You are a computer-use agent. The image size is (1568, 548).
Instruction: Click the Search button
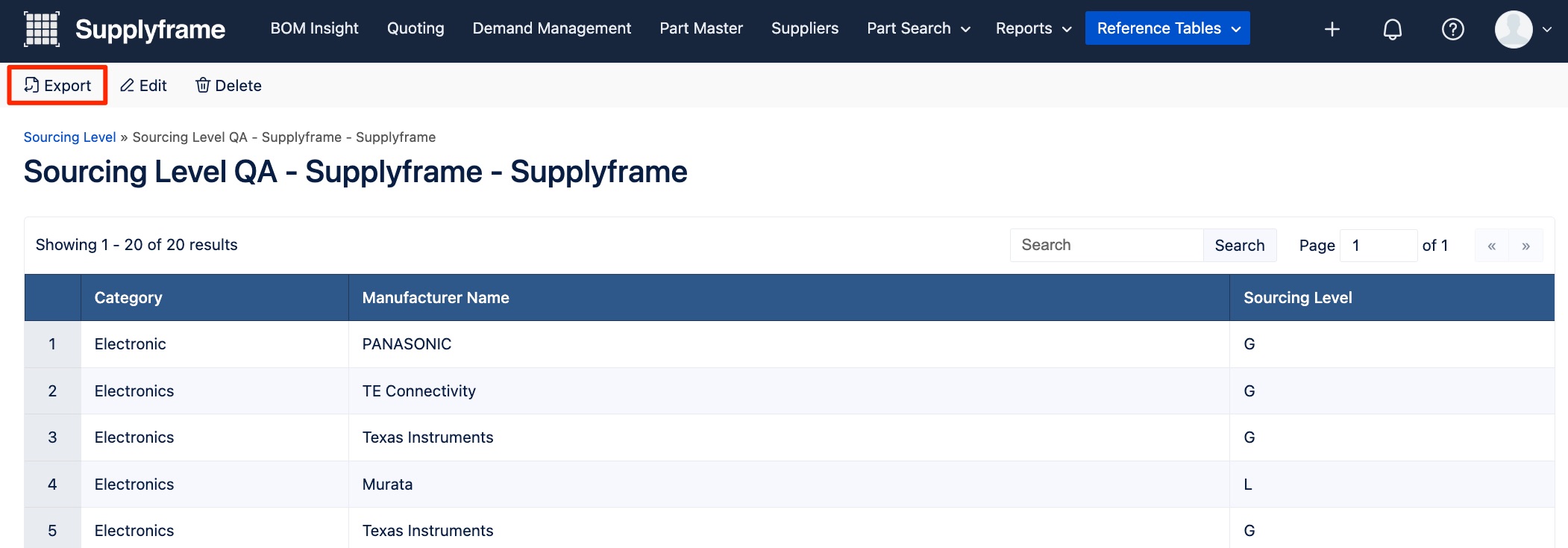coord(1240,245)
